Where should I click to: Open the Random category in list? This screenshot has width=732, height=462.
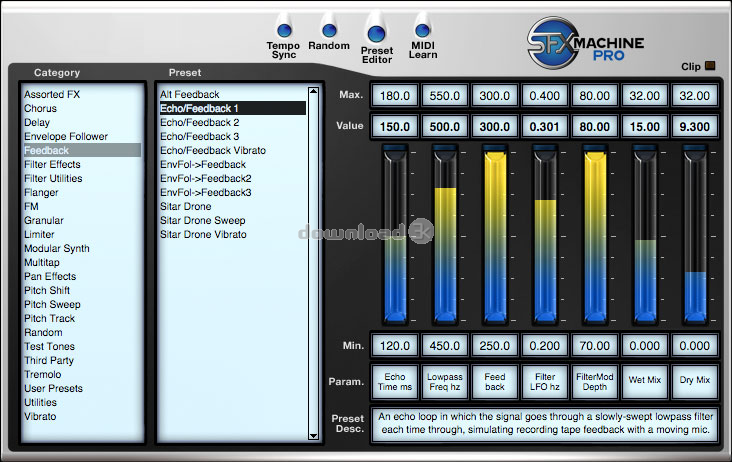coord(43,332)
